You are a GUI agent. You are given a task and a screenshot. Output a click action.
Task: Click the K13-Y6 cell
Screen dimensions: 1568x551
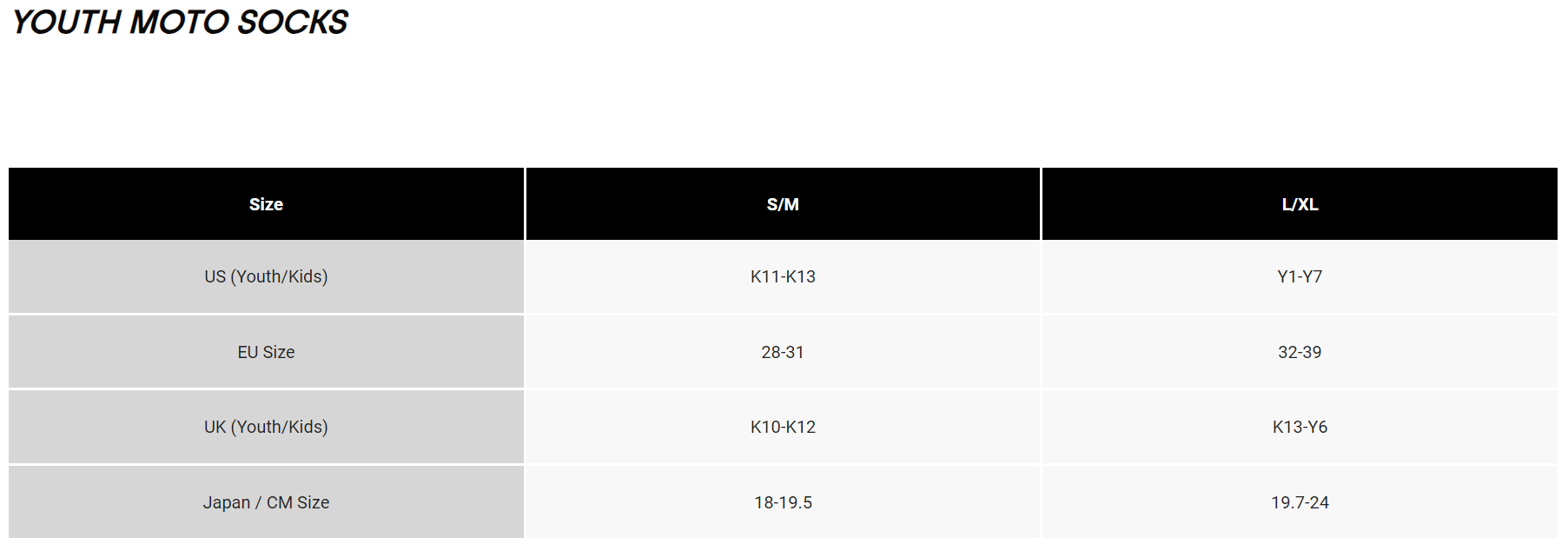click(1300, 427)
